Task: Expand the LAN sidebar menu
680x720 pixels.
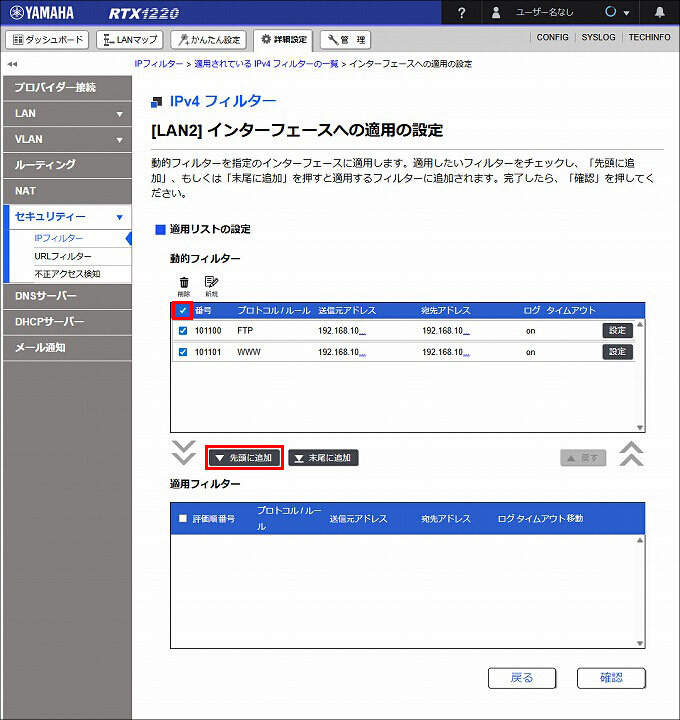Action: [67, 113]
